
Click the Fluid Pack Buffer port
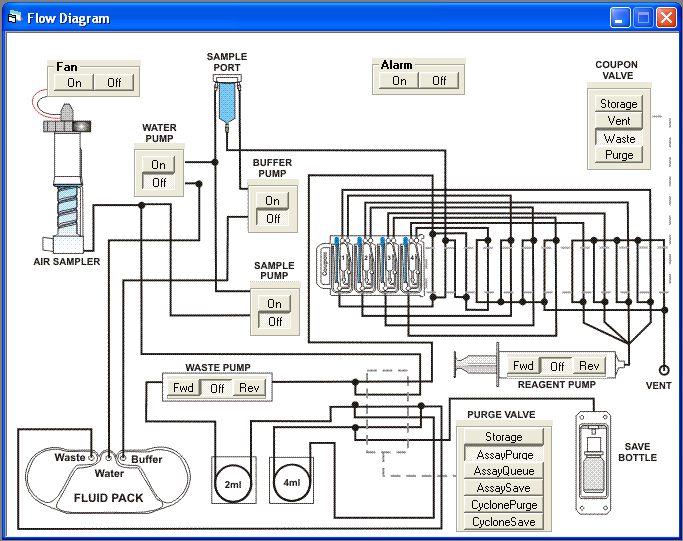click(123, 458)
